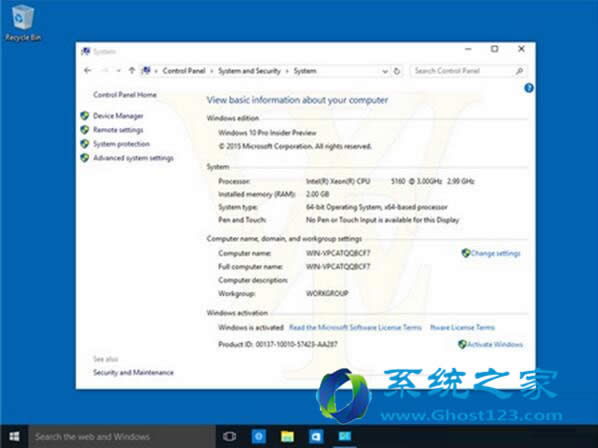598x448 pixels.
Task: Open recent locations dropdown arrow
Action: [x=119, y=71]
